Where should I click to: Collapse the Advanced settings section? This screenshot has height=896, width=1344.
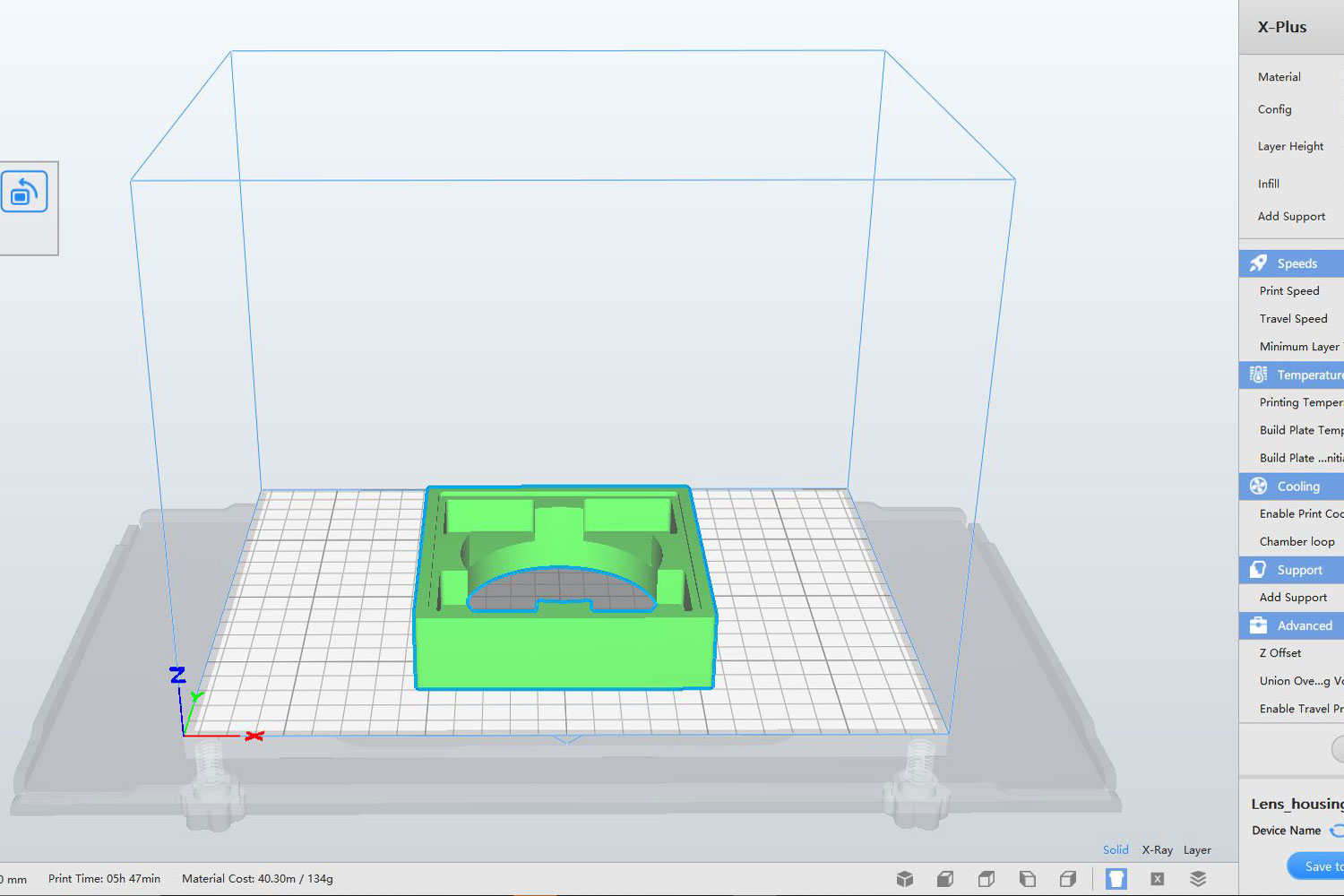1304,625
